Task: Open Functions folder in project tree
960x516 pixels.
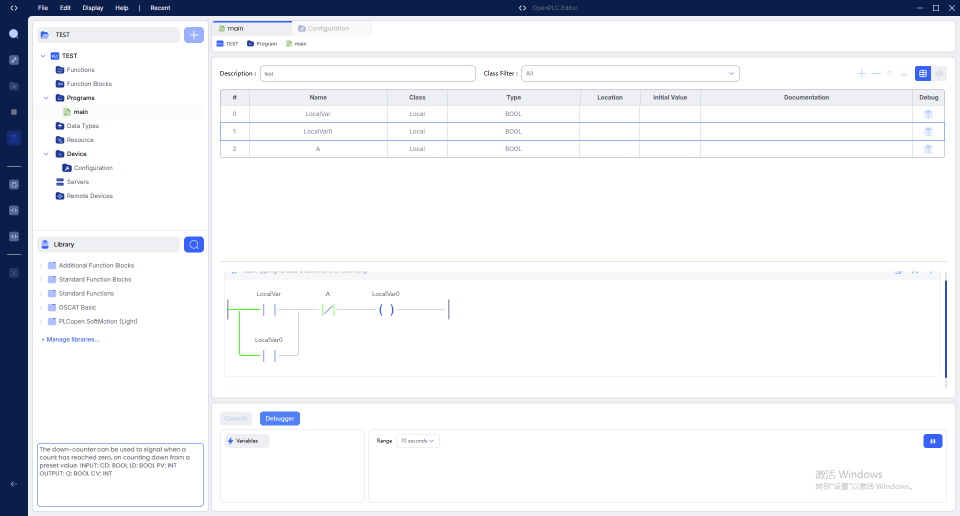Action: pyautogui.click(x=80, y=70)
